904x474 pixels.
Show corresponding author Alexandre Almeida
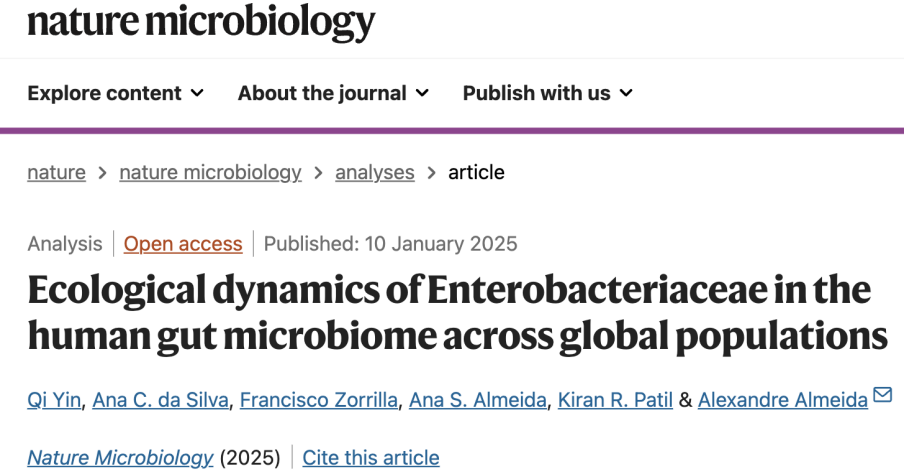(x=782, y=400)
